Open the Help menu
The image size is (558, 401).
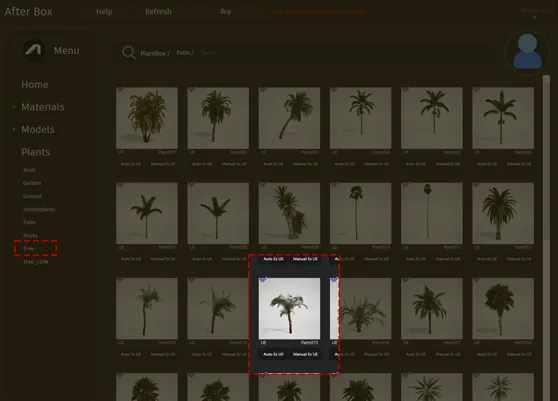tap(104, 12)
